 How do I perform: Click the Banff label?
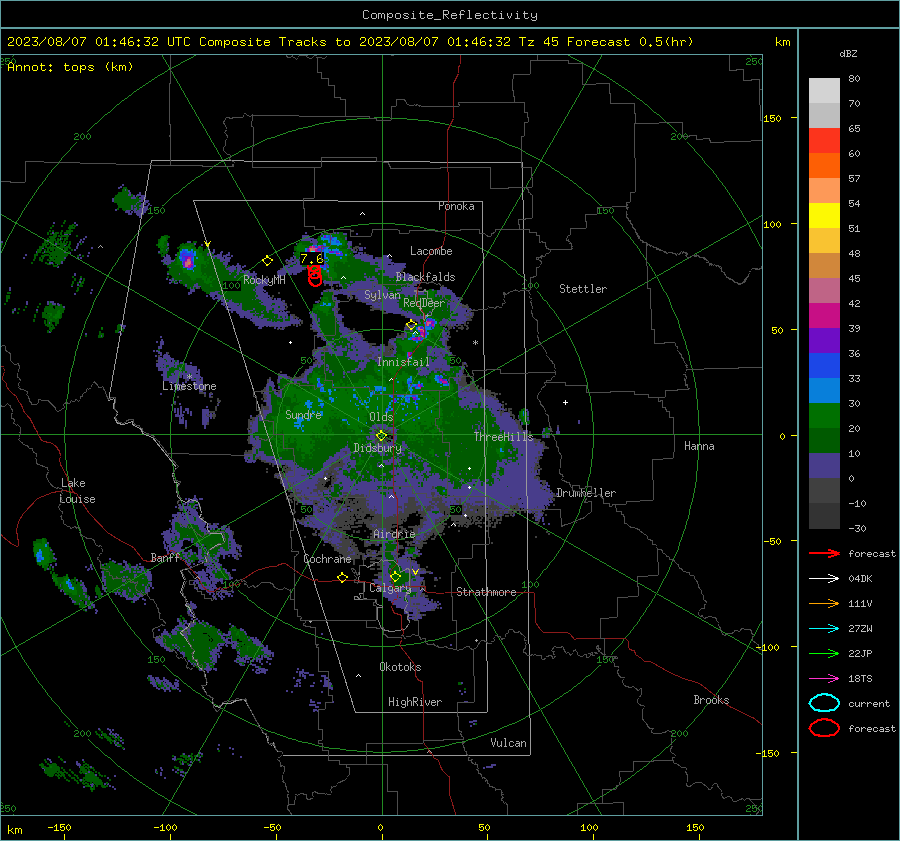coord(165,558)
